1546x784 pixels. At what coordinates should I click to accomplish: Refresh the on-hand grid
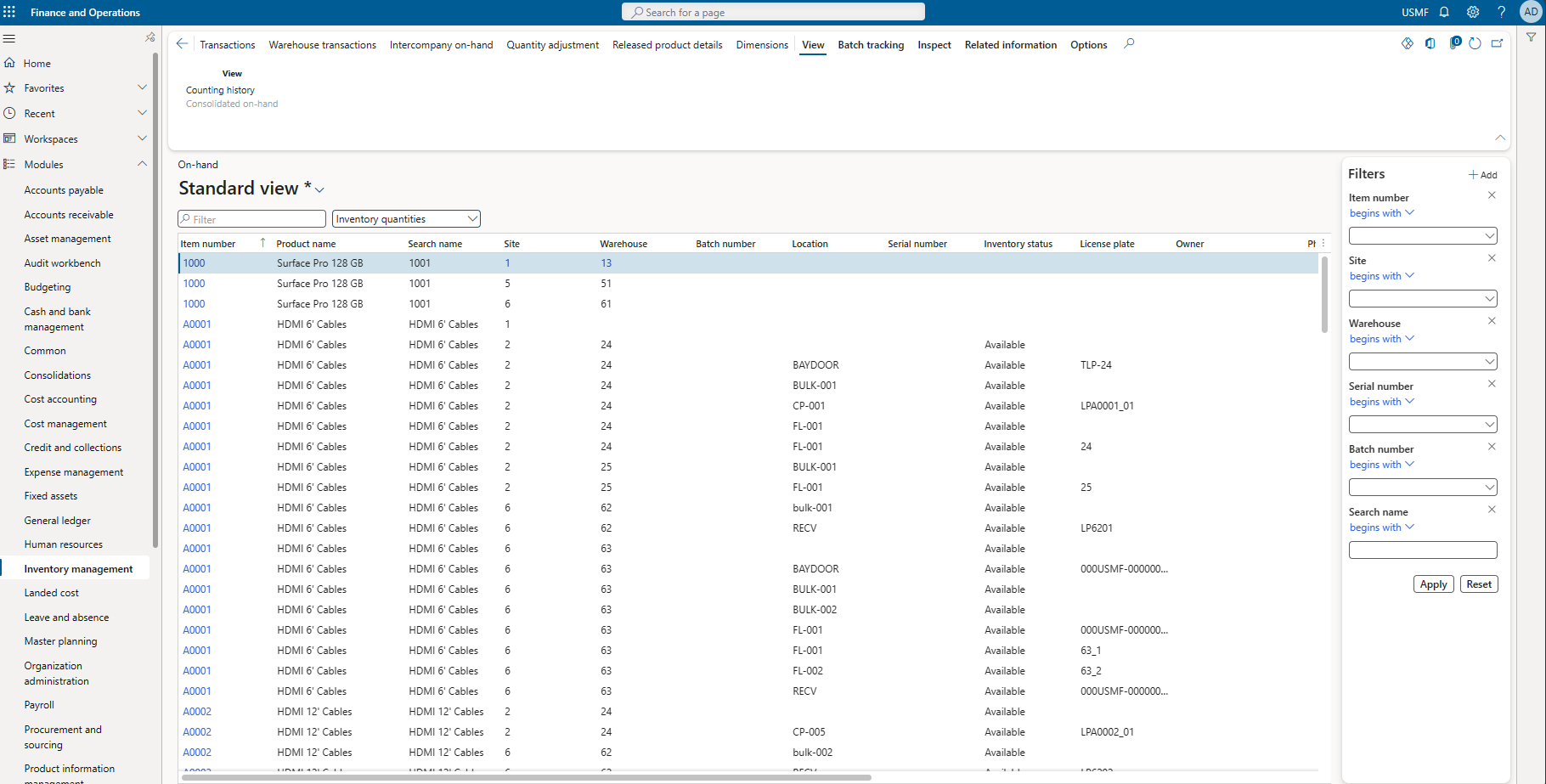point(1475,42)
